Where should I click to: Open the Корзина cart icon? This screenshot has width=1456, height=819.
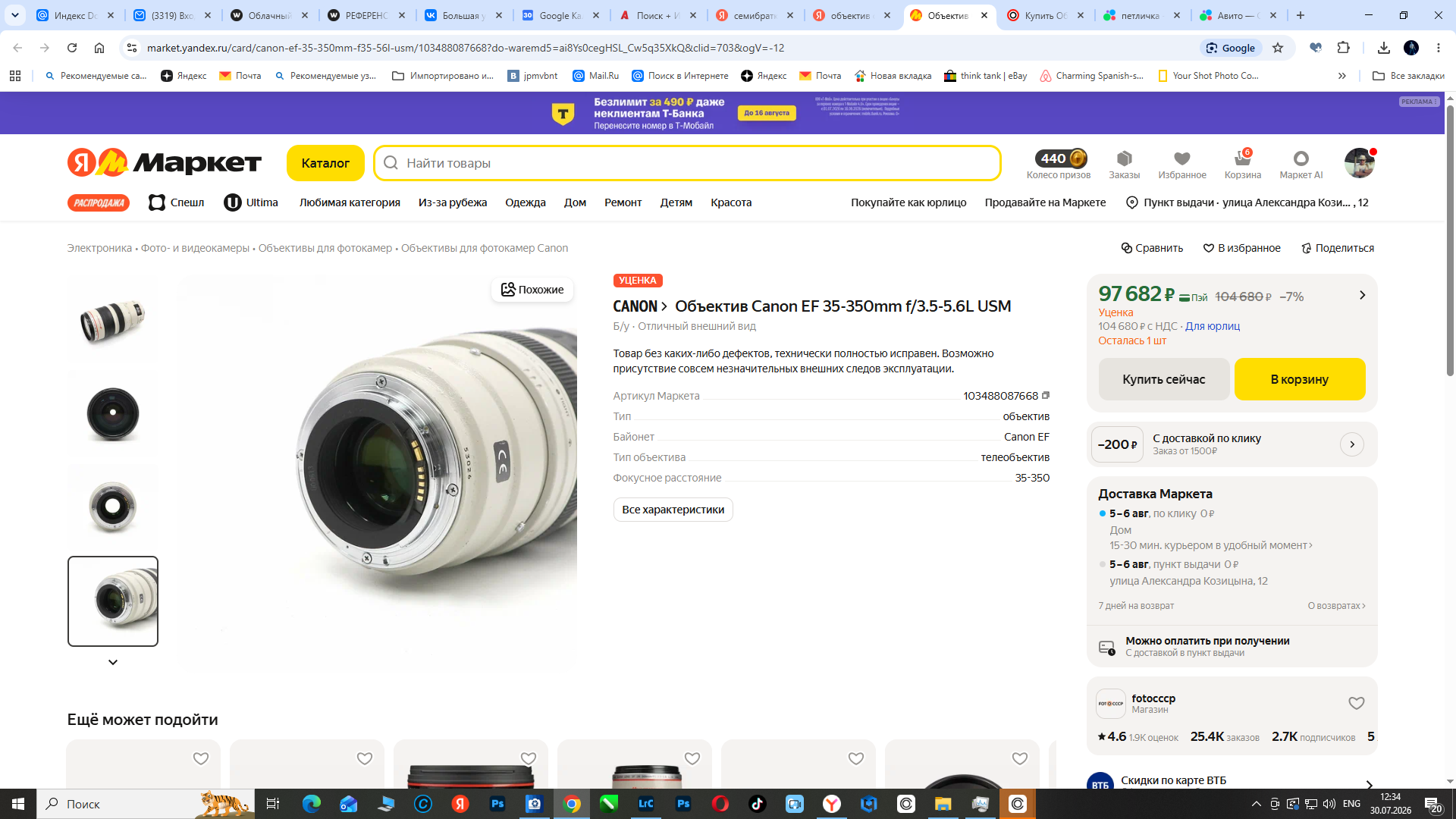coord(1242,164)
